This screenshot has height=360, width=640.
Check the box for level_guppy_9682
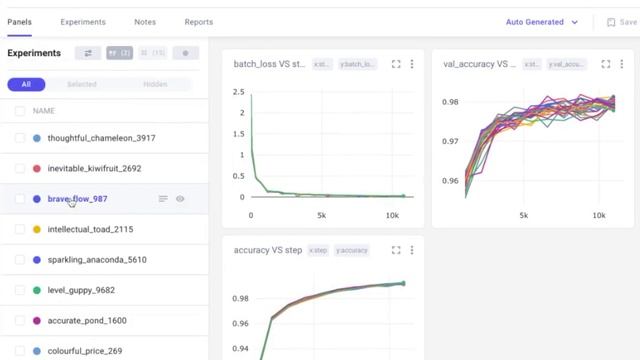tap(20, 290)
